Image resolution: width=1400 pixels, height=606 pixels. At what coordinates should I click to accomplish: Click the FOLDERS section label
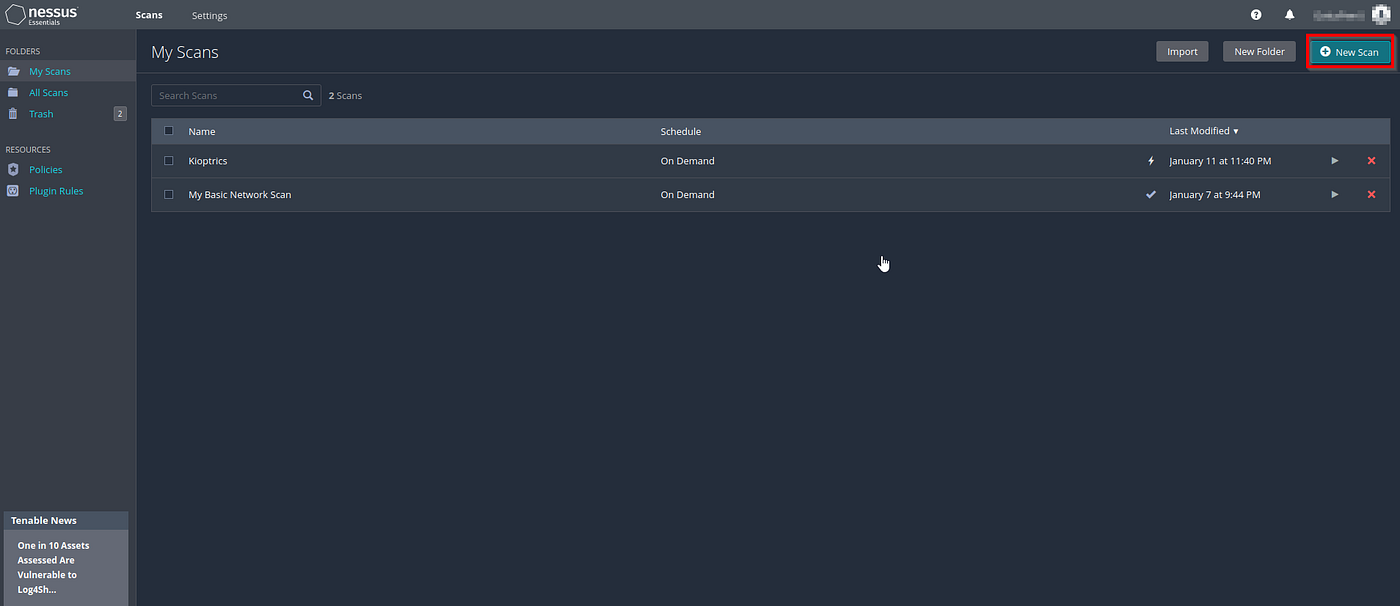tap(23, 51)
